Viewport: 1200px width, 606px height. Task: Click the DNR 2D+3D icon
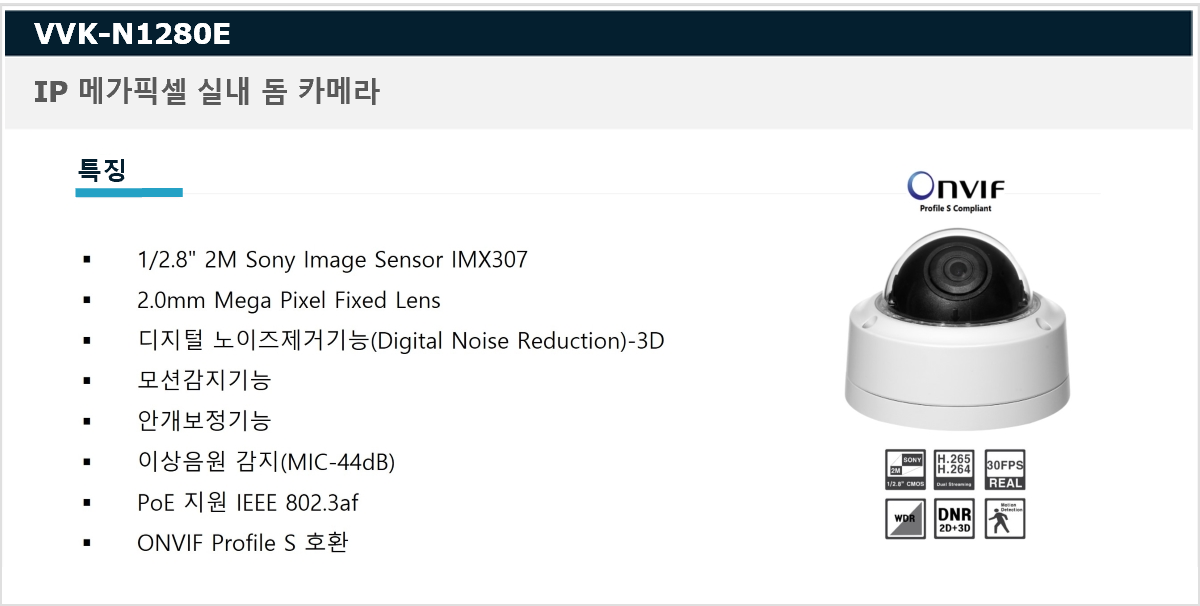(955, 518)
